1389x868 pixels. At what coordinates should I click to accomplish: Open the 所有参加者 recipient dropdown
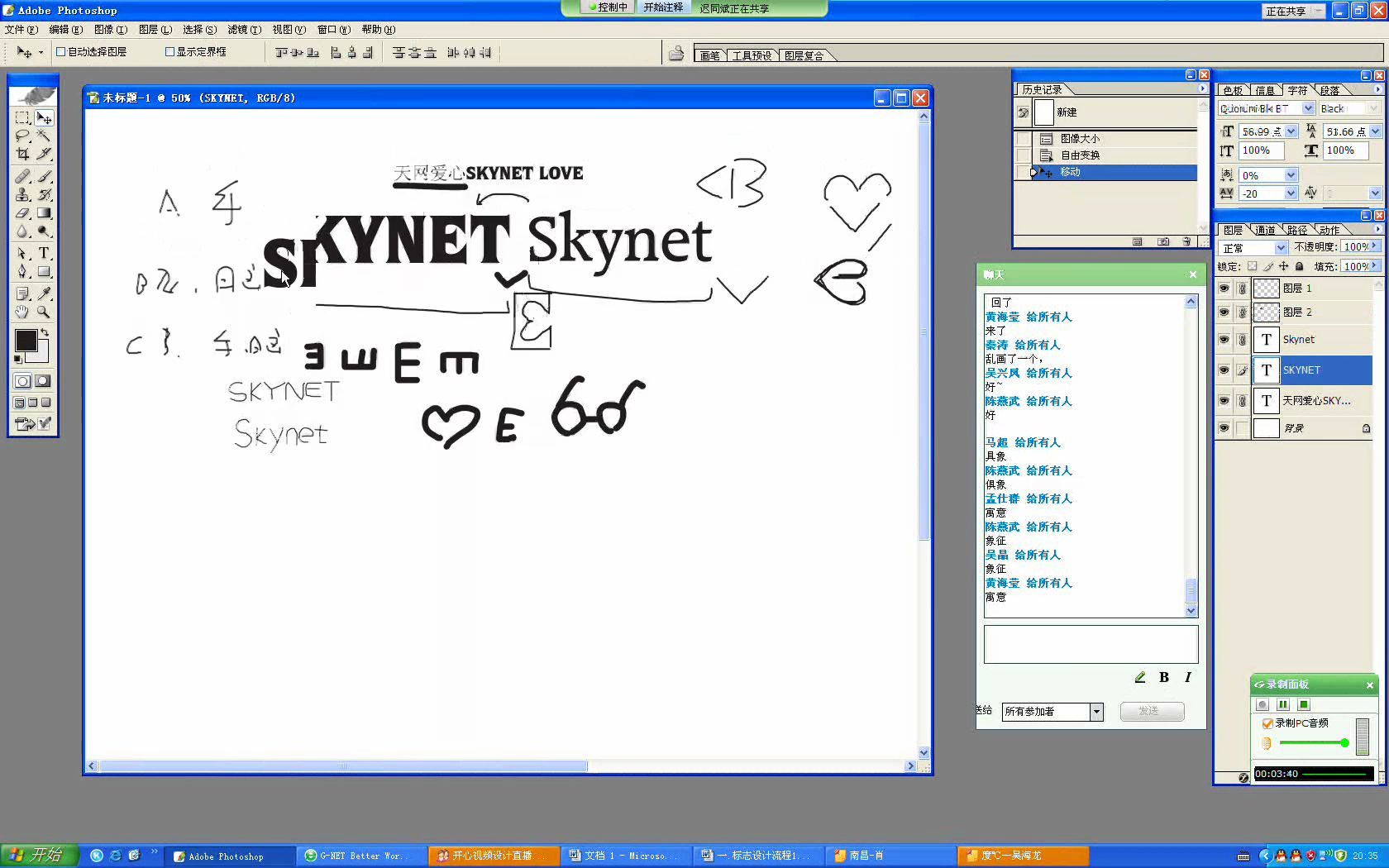(x=1096, y=712)
